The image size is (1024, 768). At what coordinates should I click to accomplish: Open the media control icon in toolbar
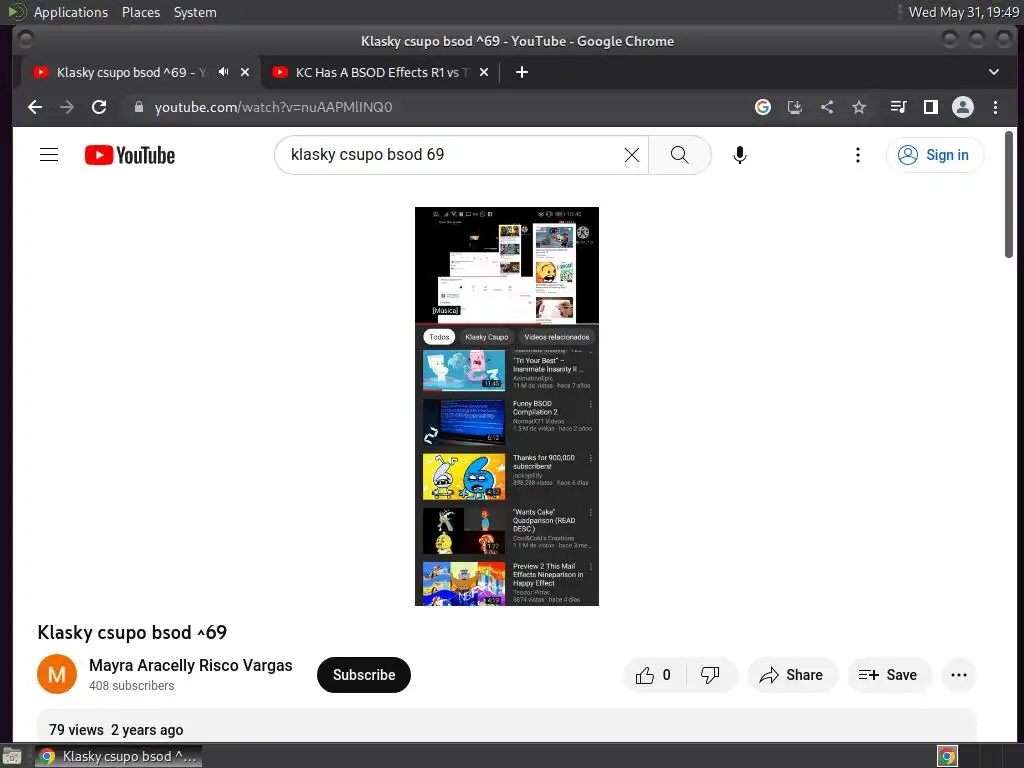[x=899, y=107]
